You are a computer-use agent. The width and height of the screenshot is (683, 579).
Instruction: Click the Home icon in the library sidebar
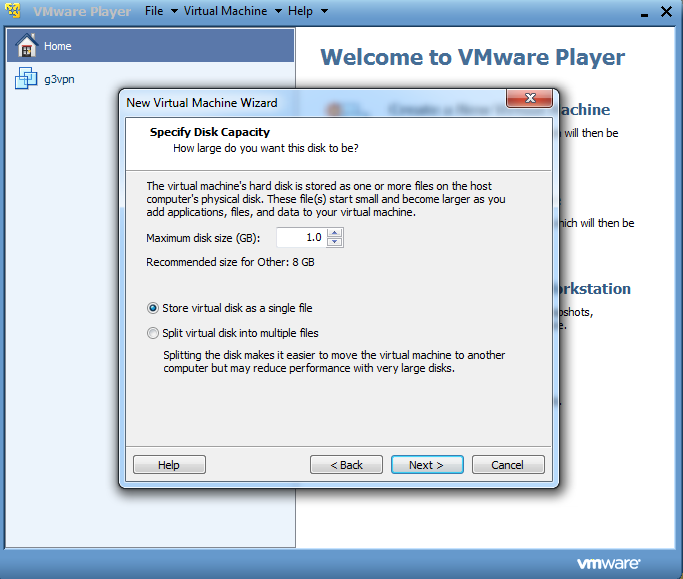pos(27,46)
